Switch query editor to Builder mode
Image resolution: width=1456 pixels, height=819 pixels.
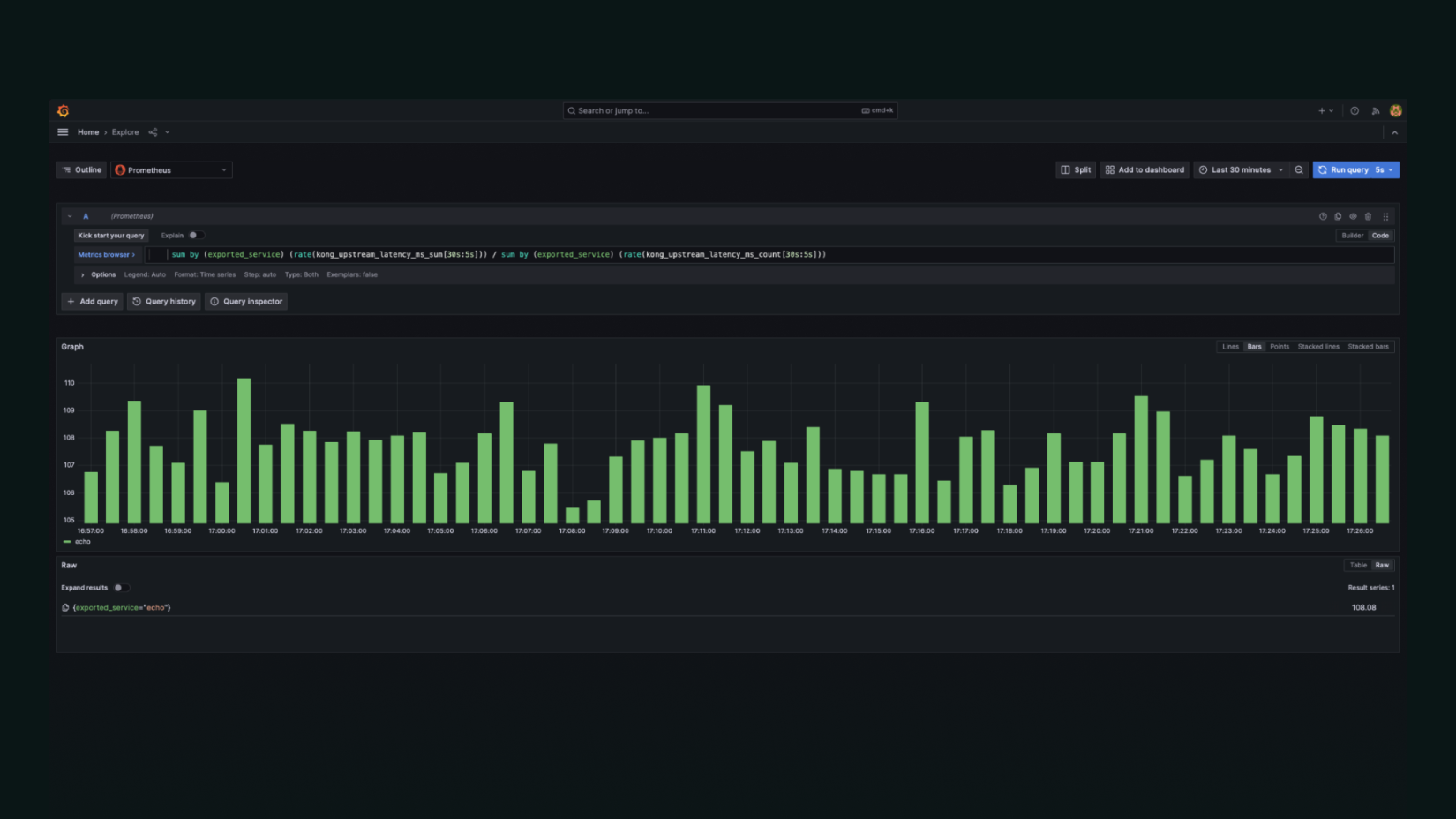pos(1352,236)
